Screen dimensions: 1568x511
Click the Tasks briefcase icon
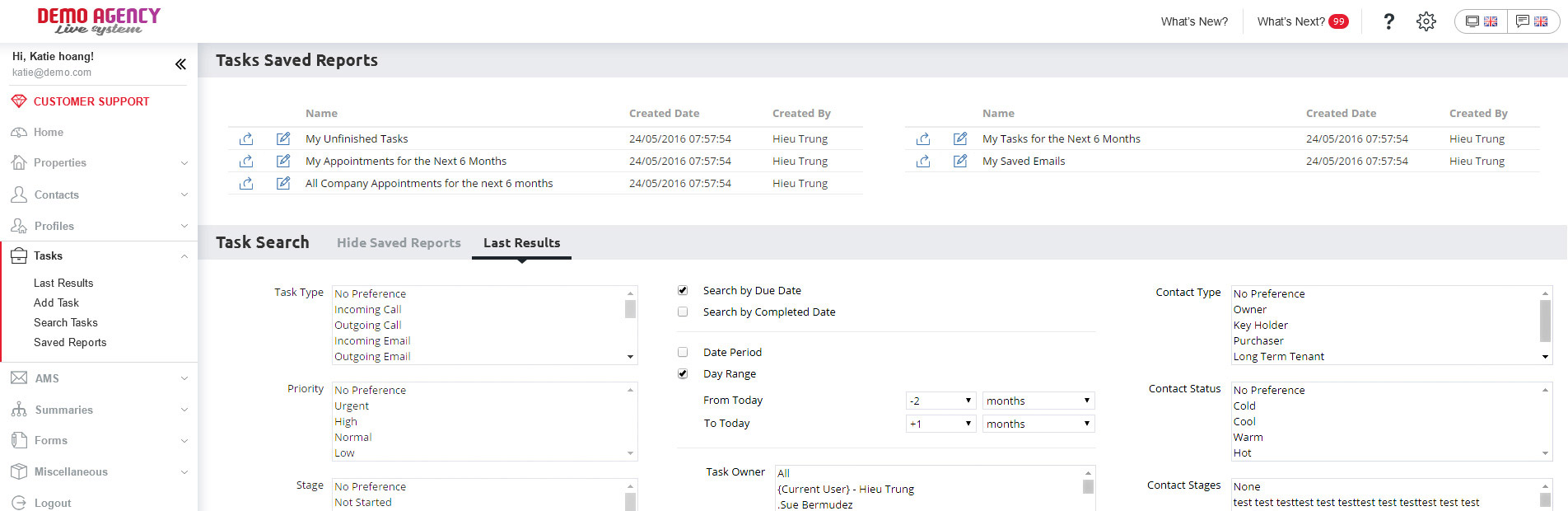[x=19, y=255]
